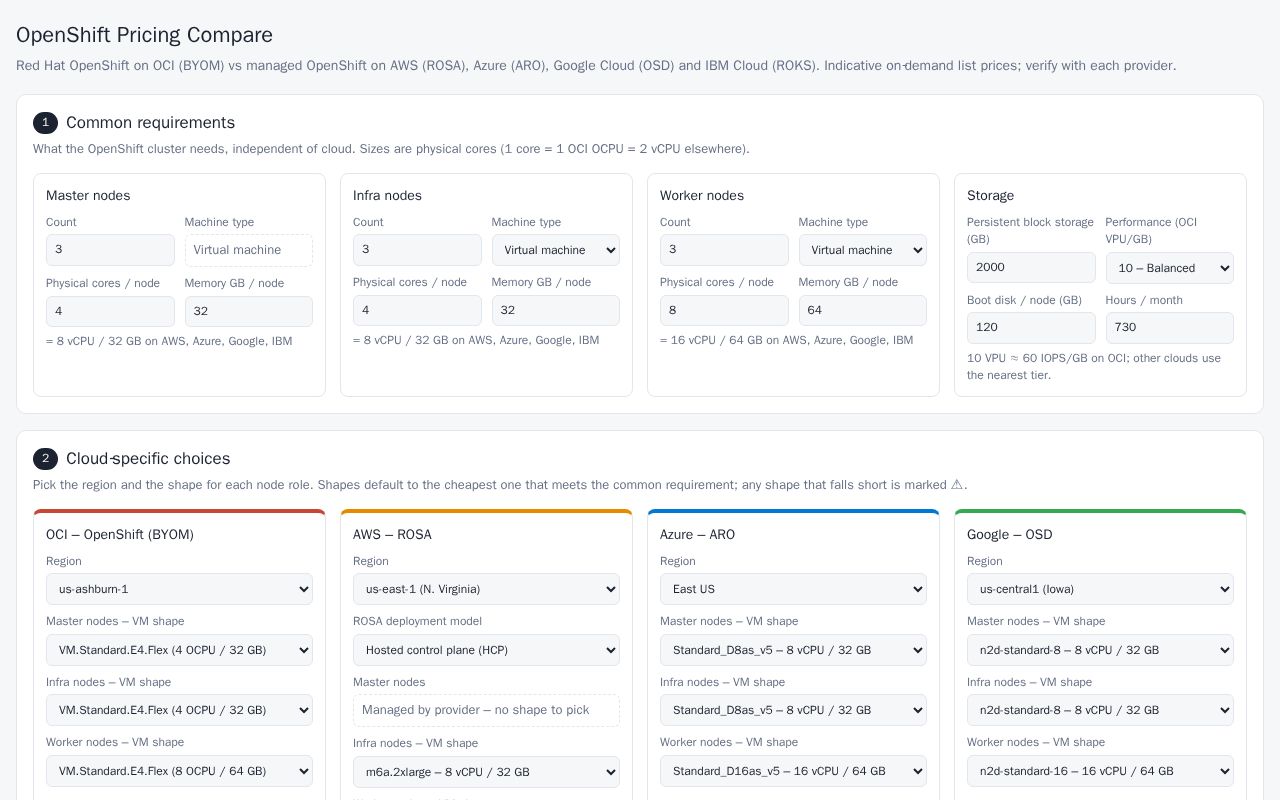Open AWS Infra nodes m6a.2xlarge shape dropdown
1280x800 pixels.
click(487, 772)
